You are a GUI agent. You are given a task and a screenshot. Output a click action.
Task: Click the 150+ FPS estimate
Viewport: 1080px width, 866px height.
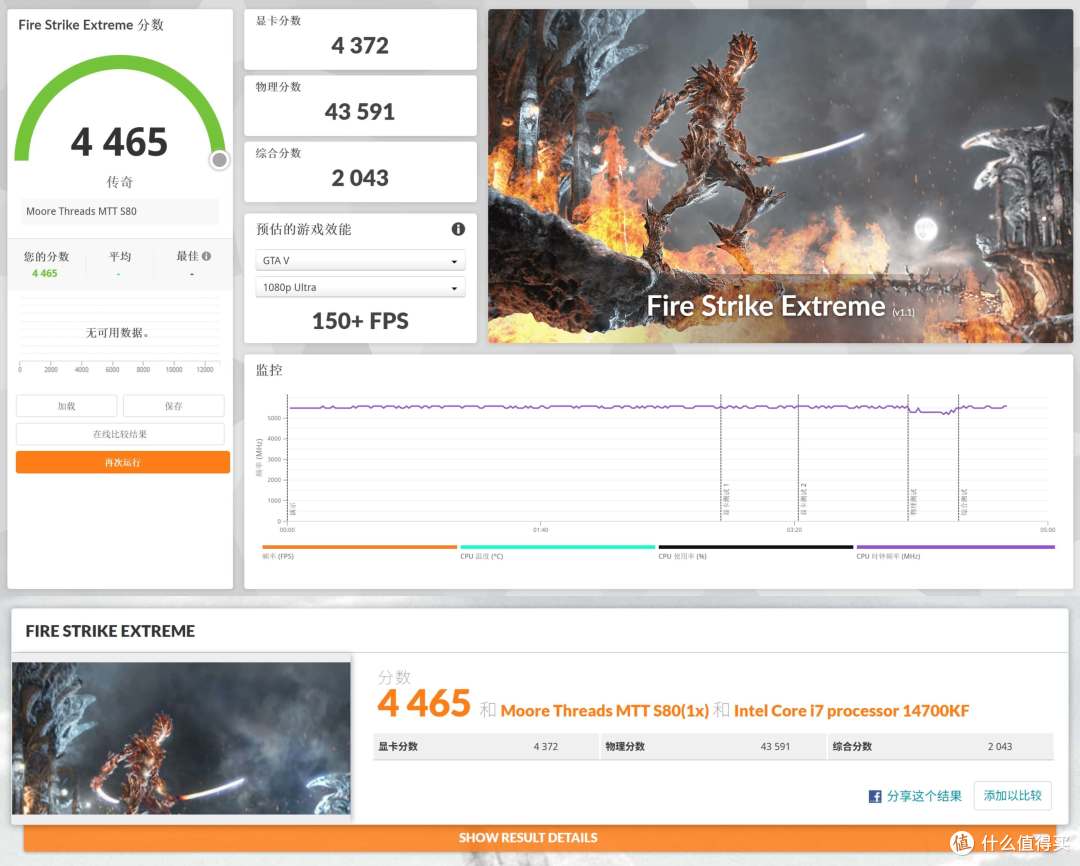(360, 321)
